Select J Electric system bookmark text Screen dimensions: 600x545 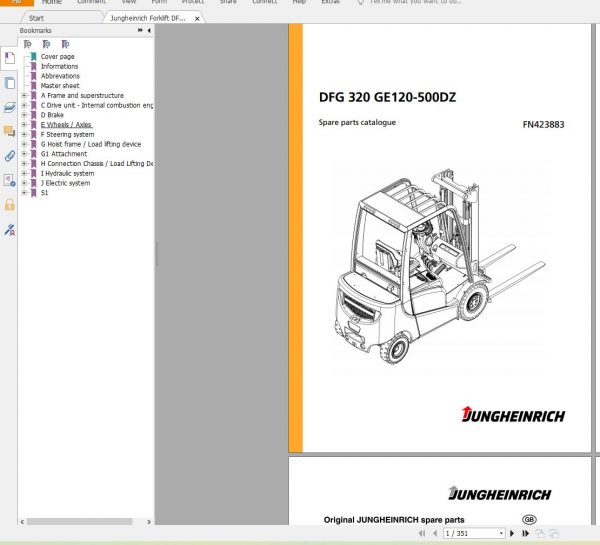coord(65,183)
